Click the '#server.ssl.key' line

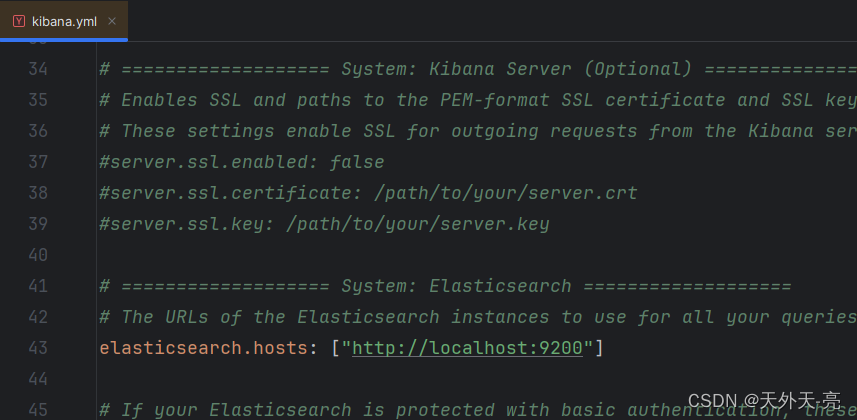pyautogui.click(x=324, y=224)
